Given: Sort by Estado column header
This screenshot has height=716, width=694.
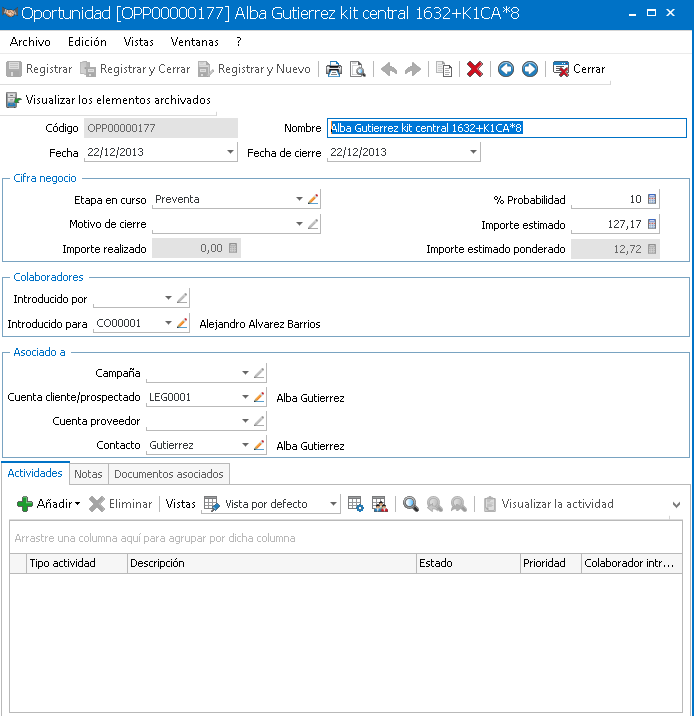Looking at the screenshot, I should pos(468,563).
